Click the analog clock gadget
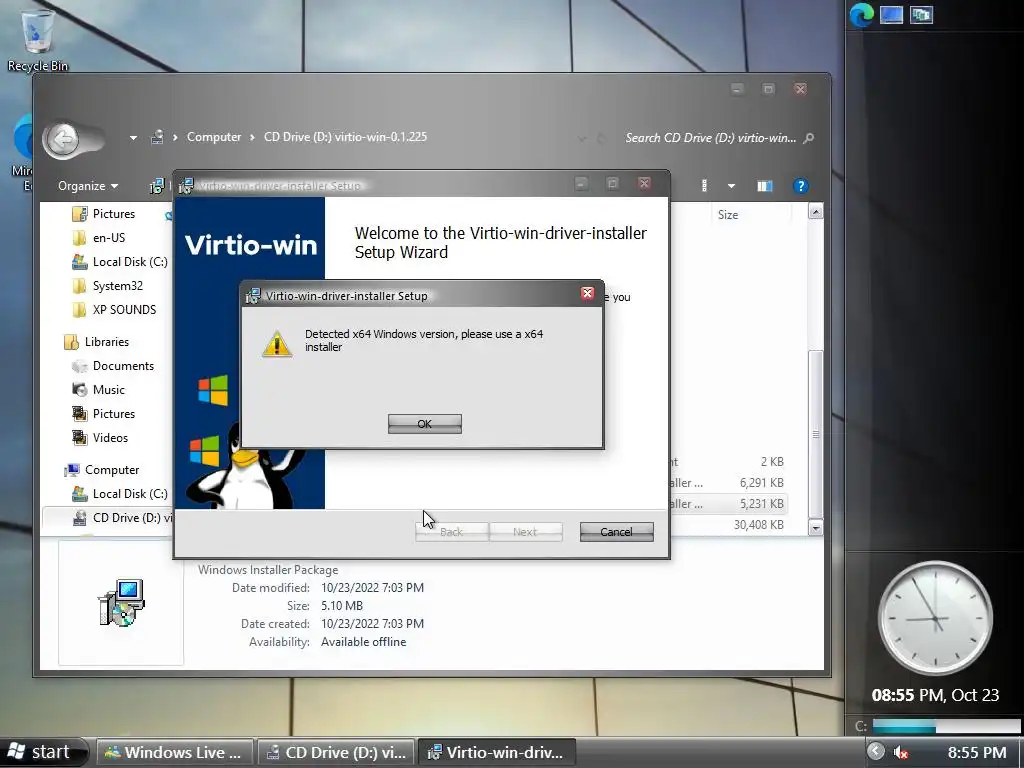This screenshot has height=768, width=1024. click(x=935, y=618)
